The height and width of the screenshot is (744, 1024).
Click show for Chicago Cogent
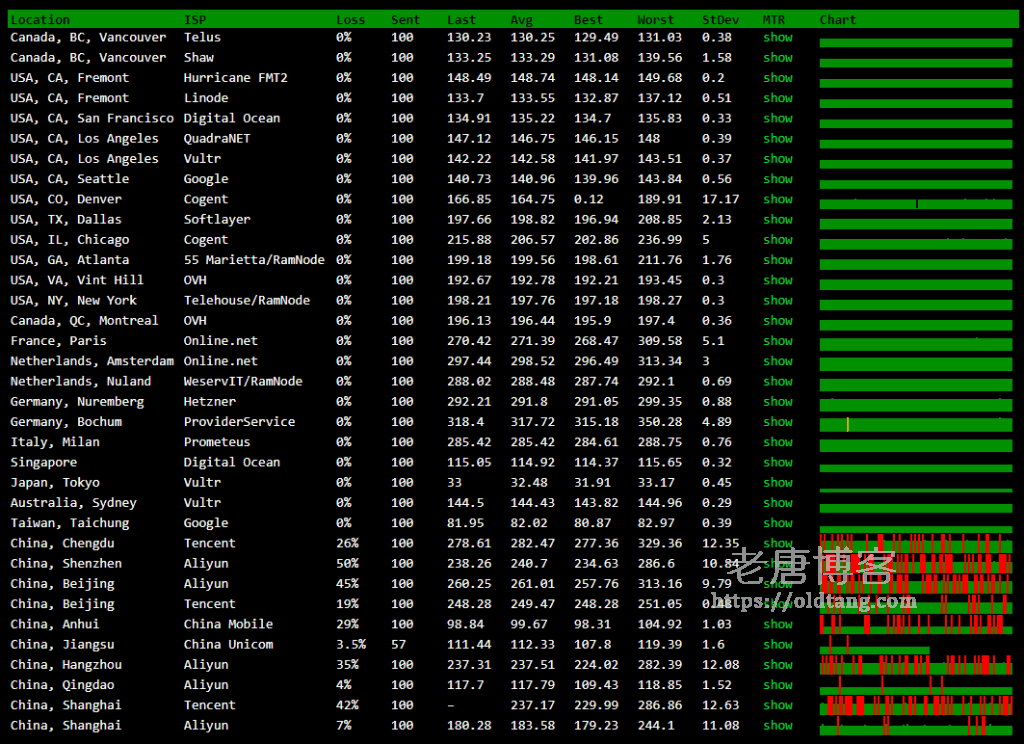coord(778,240)
